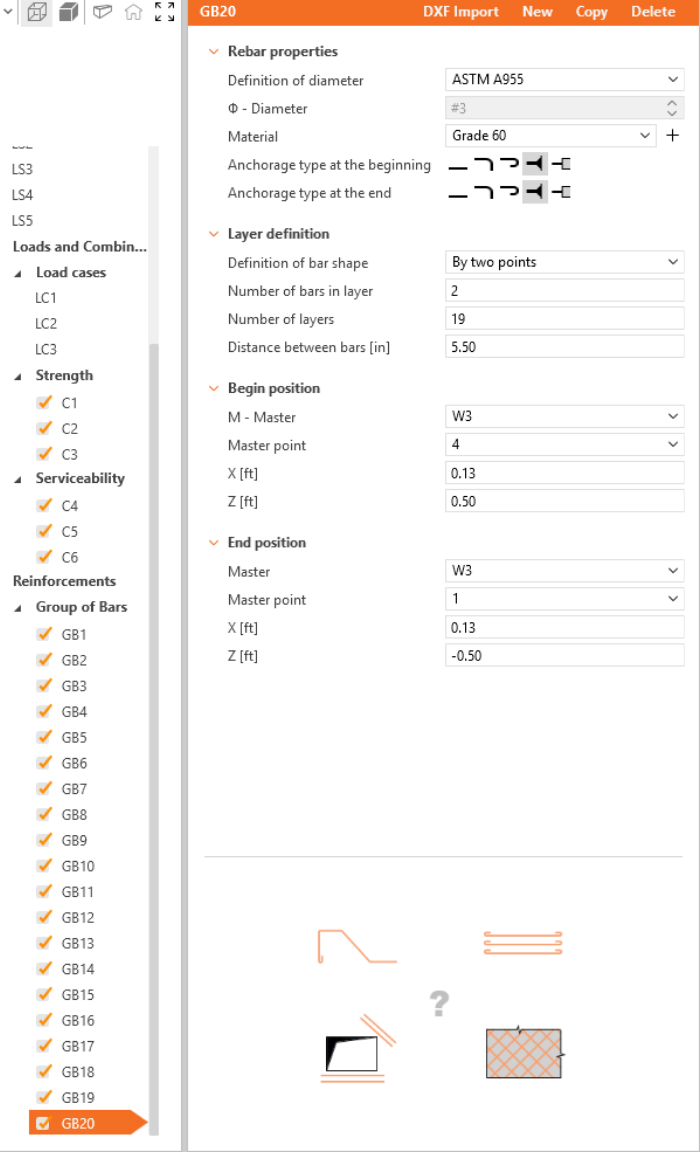This screenshot has width=700, height=1152.
Task: Click the New button
Action: (x=537, y=12)
